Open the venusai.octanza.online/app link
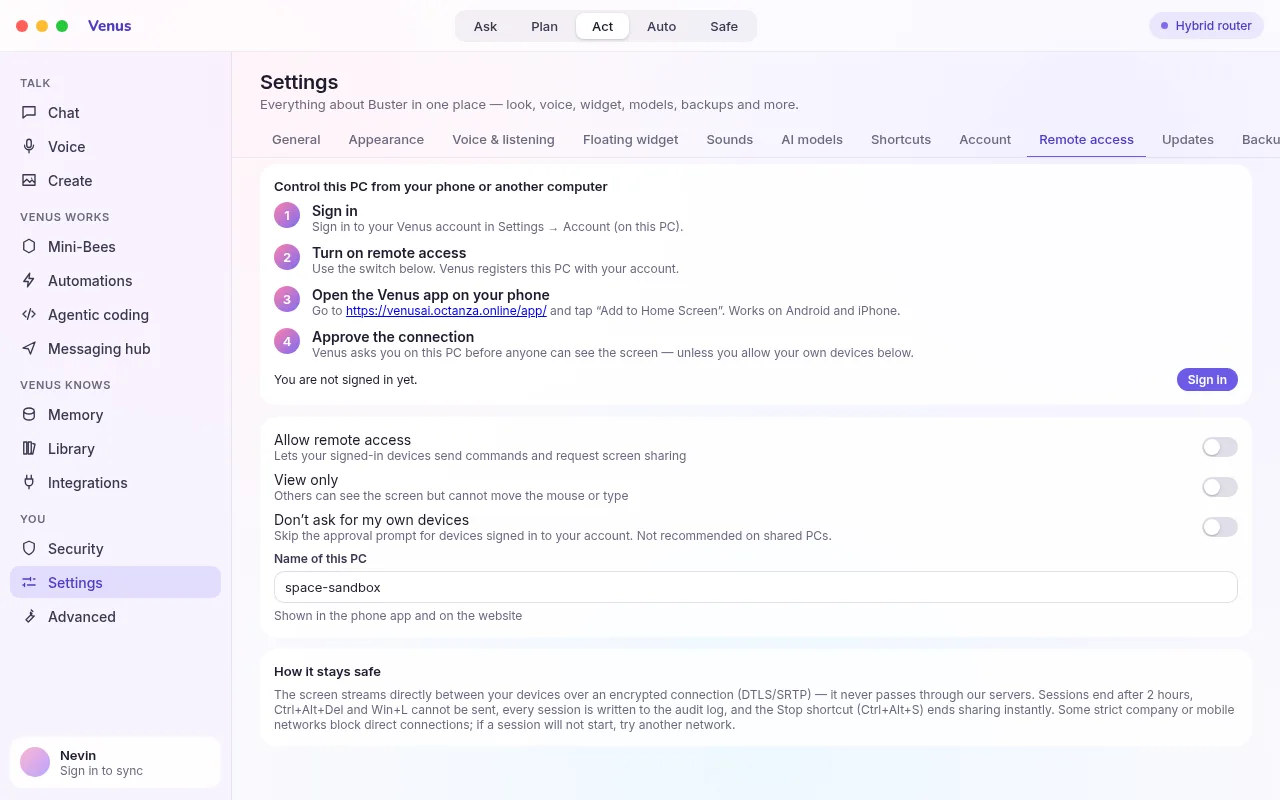Screen dimensions: 1280x800 pos(446,311)
